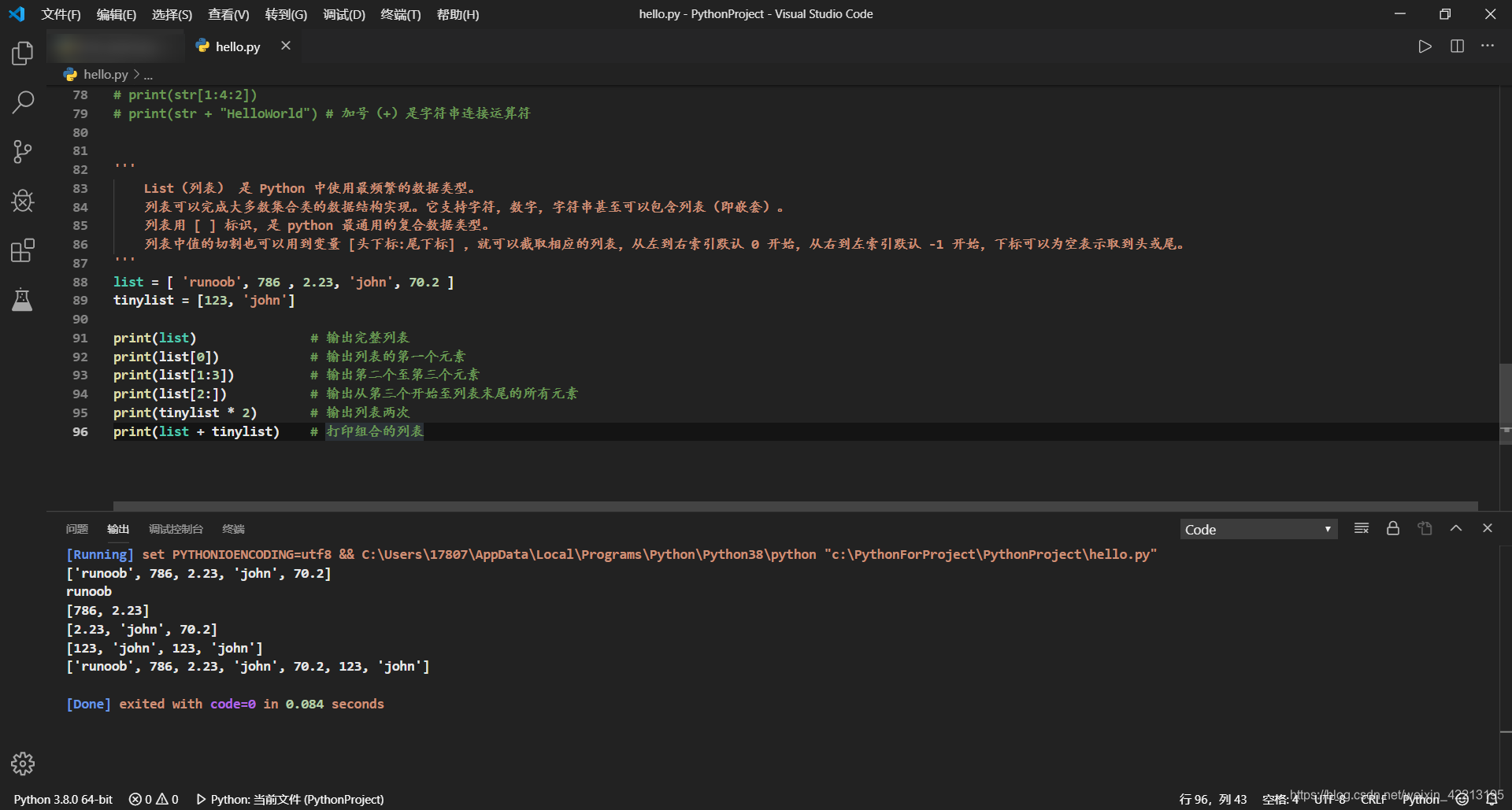Open editor More Actions ellipsis

1488,46
